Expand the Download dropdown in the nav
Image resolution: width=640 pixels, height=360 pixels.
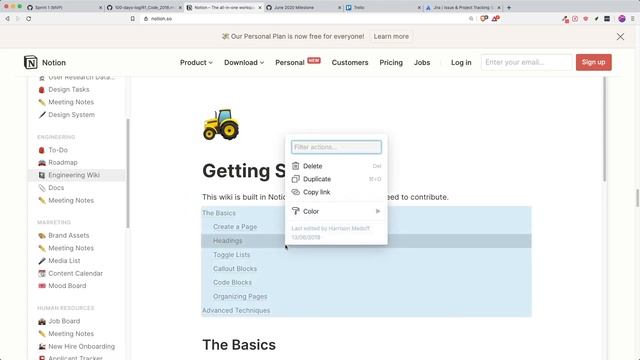click(244, 62)
